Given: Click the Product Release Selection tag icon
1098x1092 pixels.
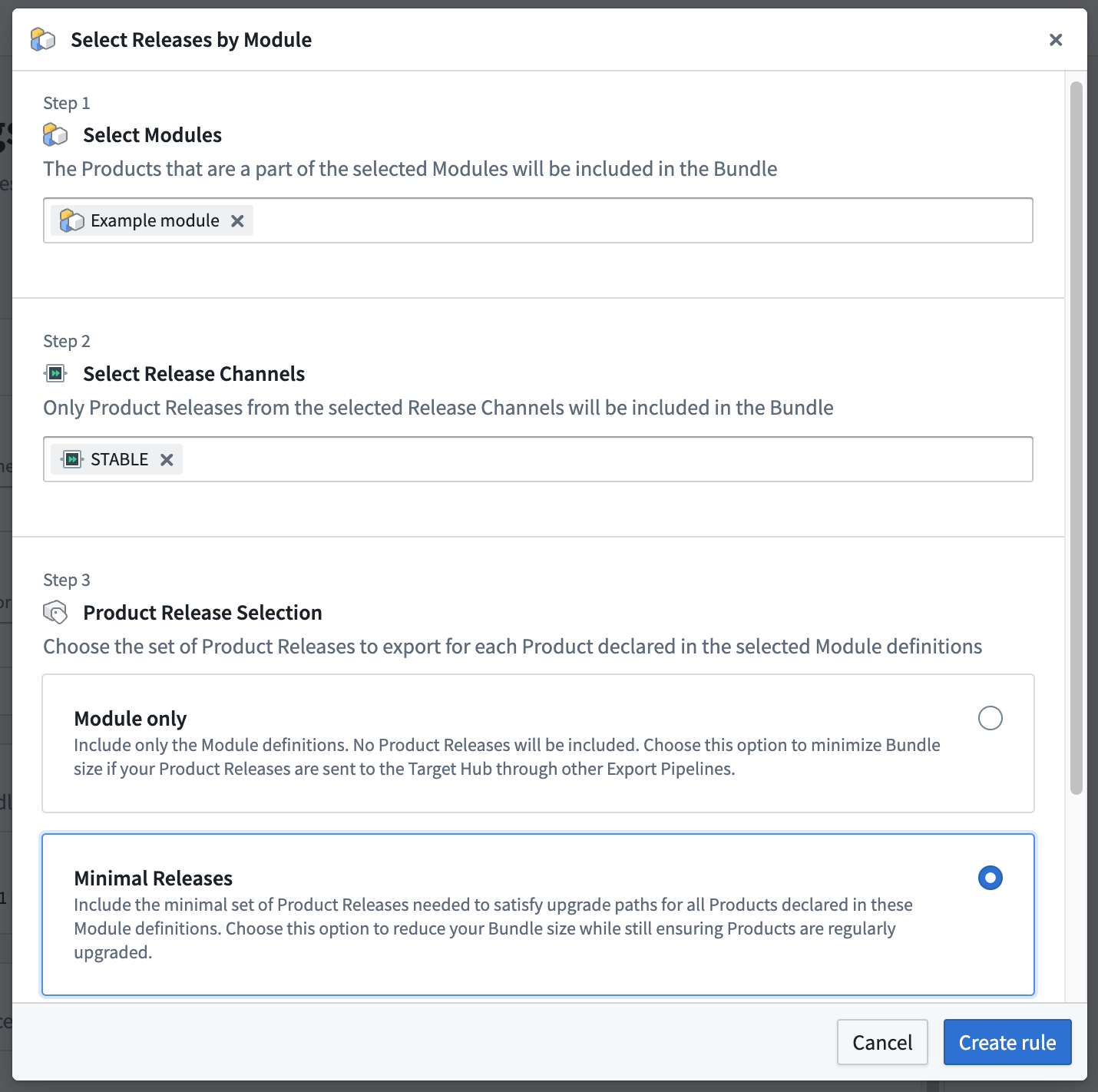Looking at the screenshot, I should click(x=55, y=613).
